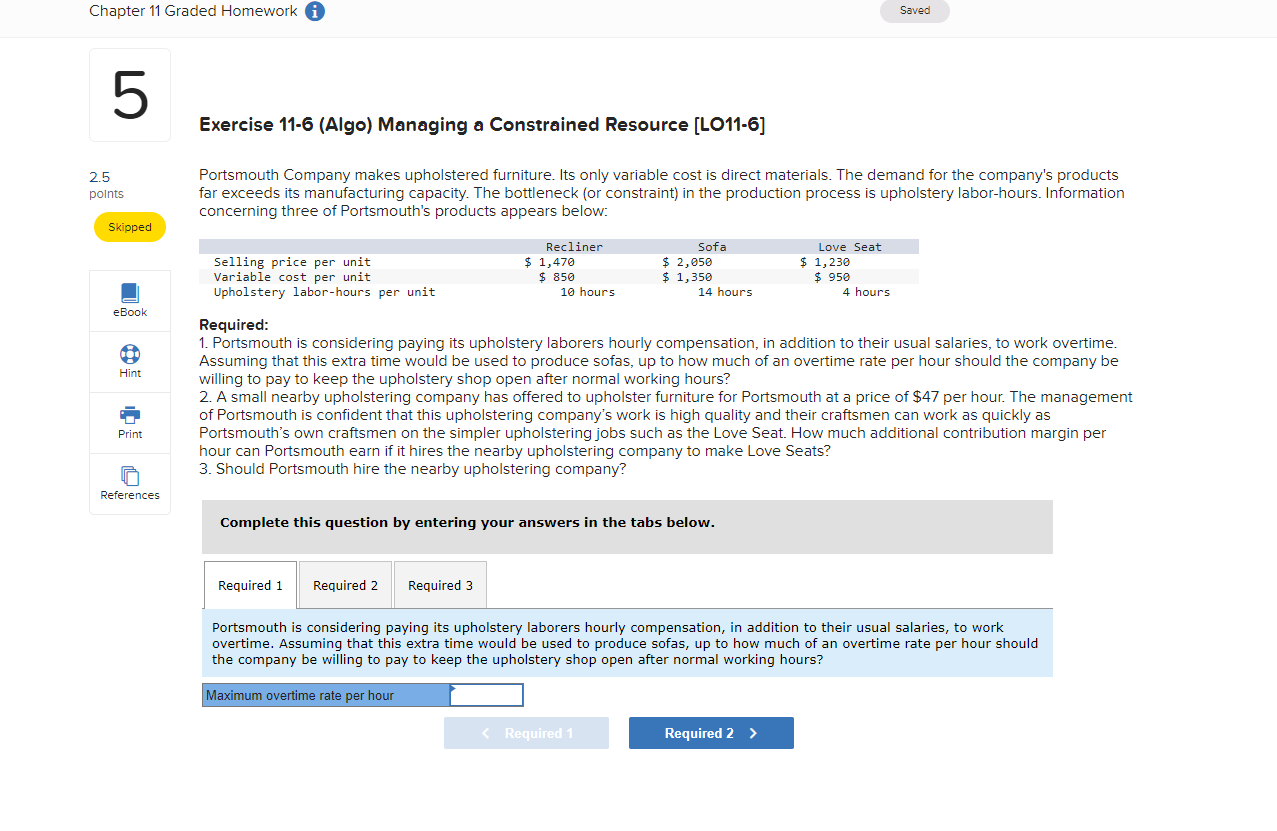The width and height of the screenshot is (1277, 831).
Task: Click the info icon beside Chapter 11 Graded Homework
Action: 314,11
